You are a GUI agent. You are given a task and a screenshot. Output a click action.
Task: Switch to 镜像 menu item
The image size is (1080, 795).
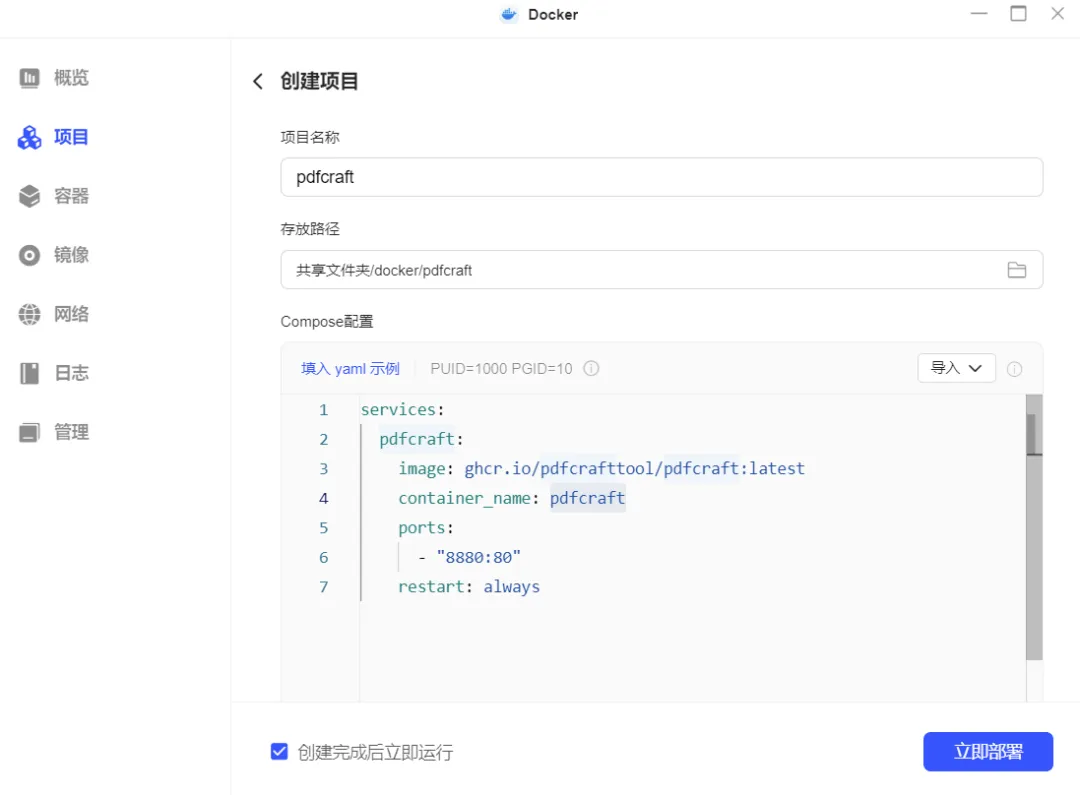pos(71,256)
